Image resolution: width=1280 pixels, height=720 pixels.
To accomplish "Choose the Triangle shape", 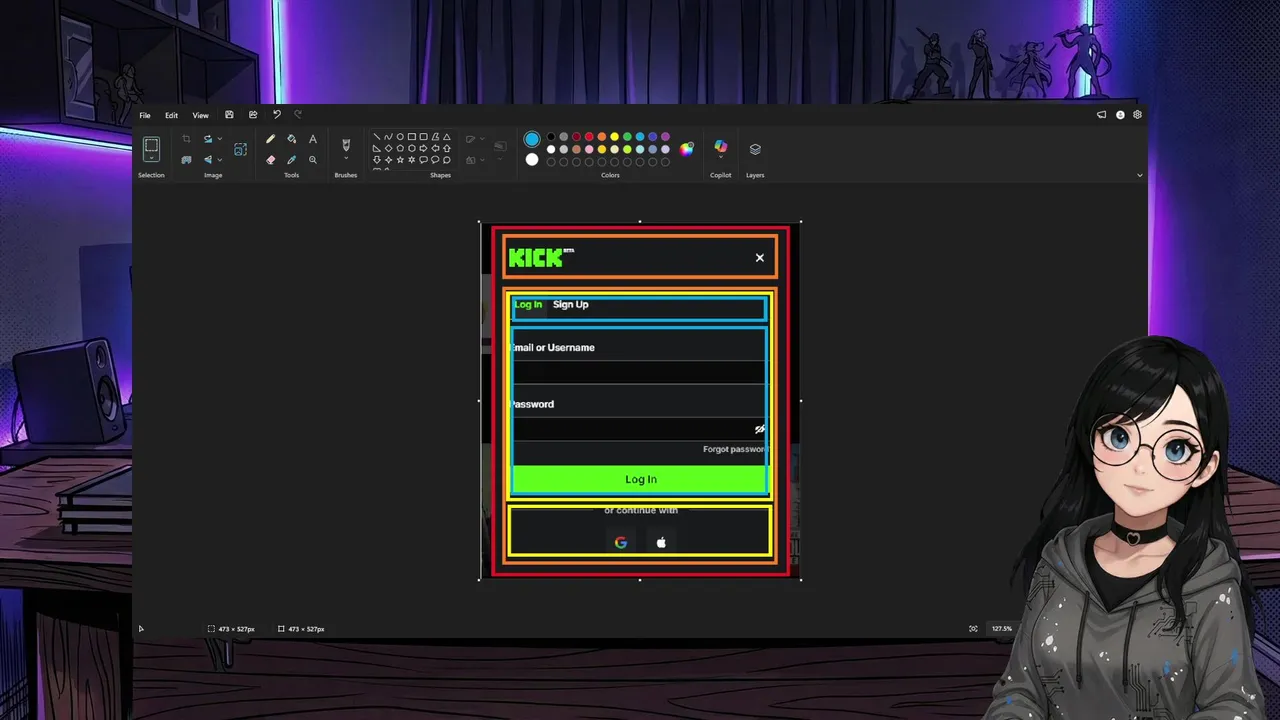I will click(446, 137).
